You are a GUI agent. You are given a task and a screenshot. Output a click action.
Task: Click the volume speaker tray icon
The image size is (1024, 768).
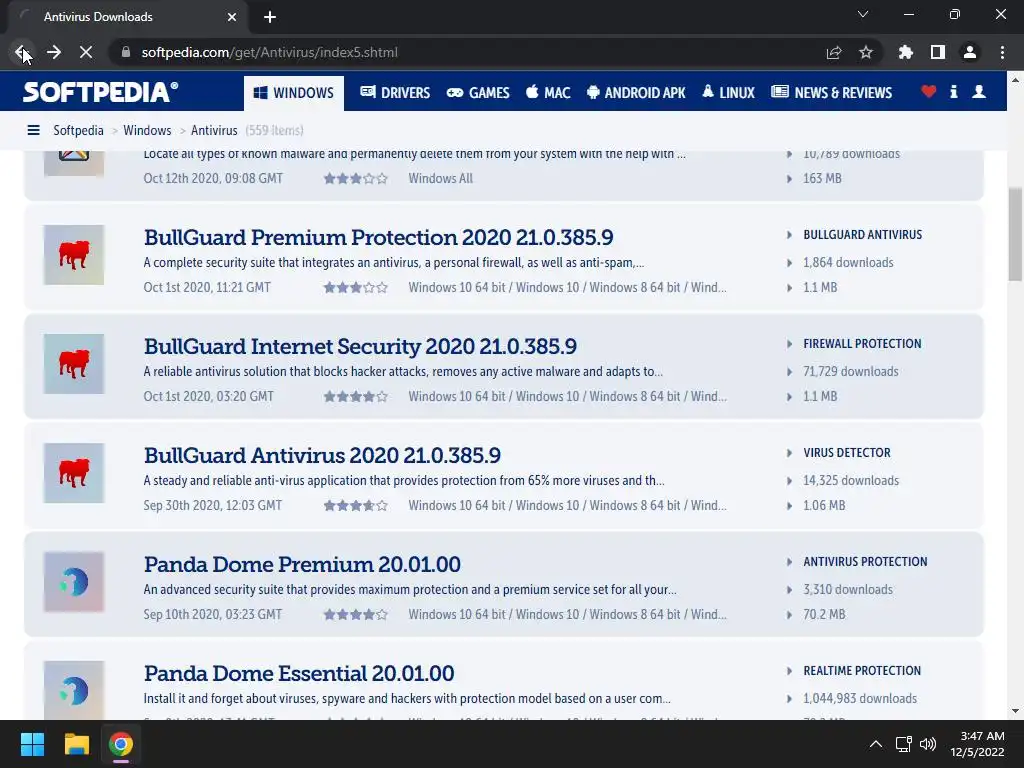927,744
